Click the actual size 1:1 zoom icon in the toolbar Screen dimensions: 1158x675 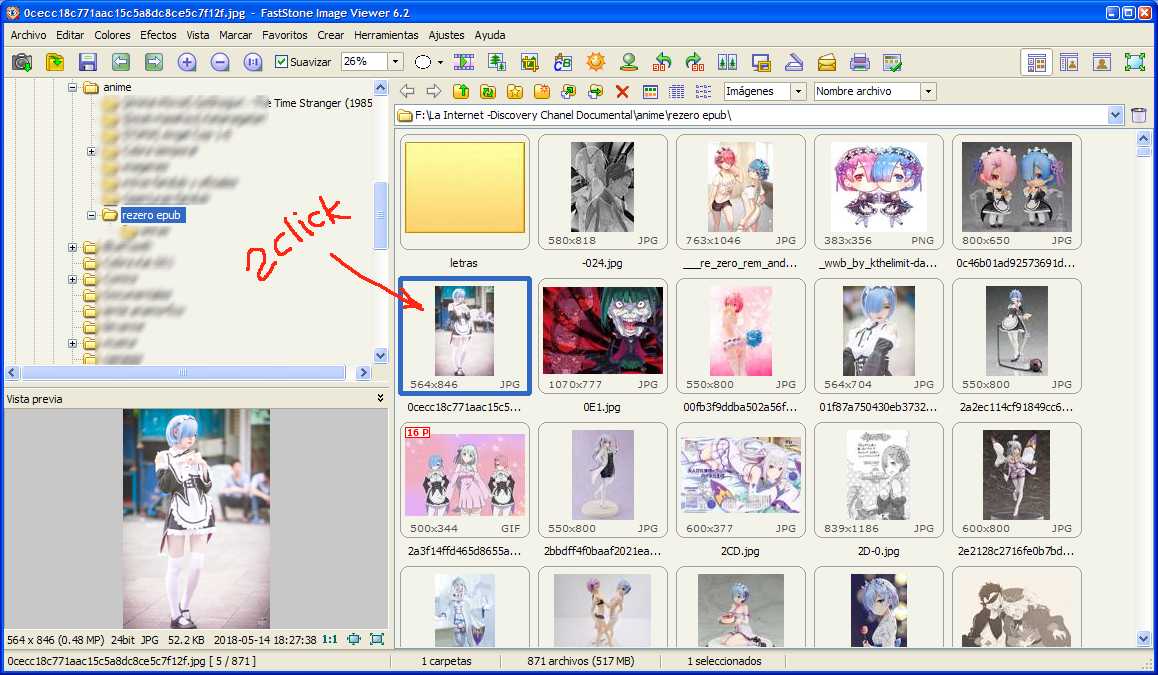[253, 63]
